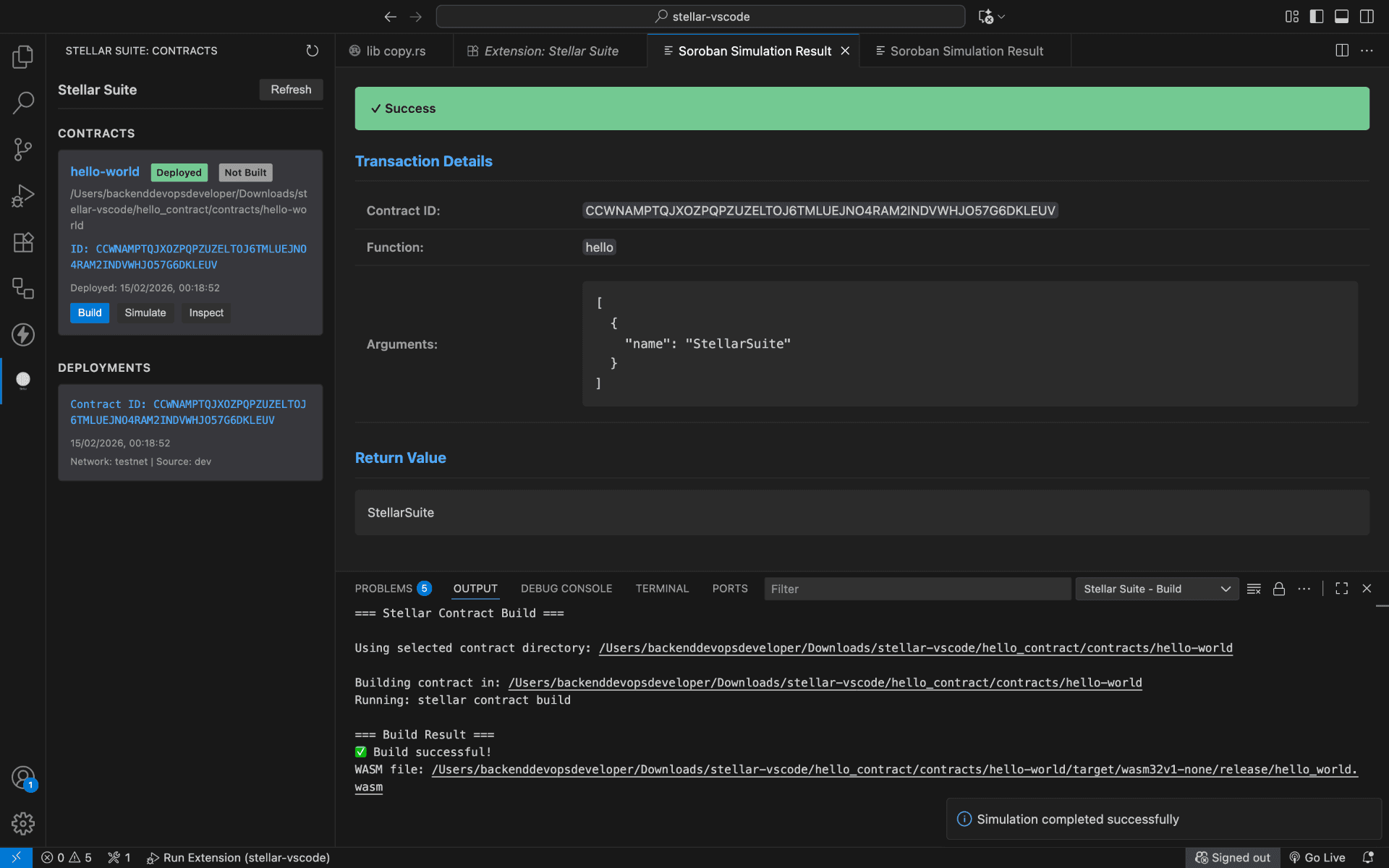Select the green Success status banner

861,108
